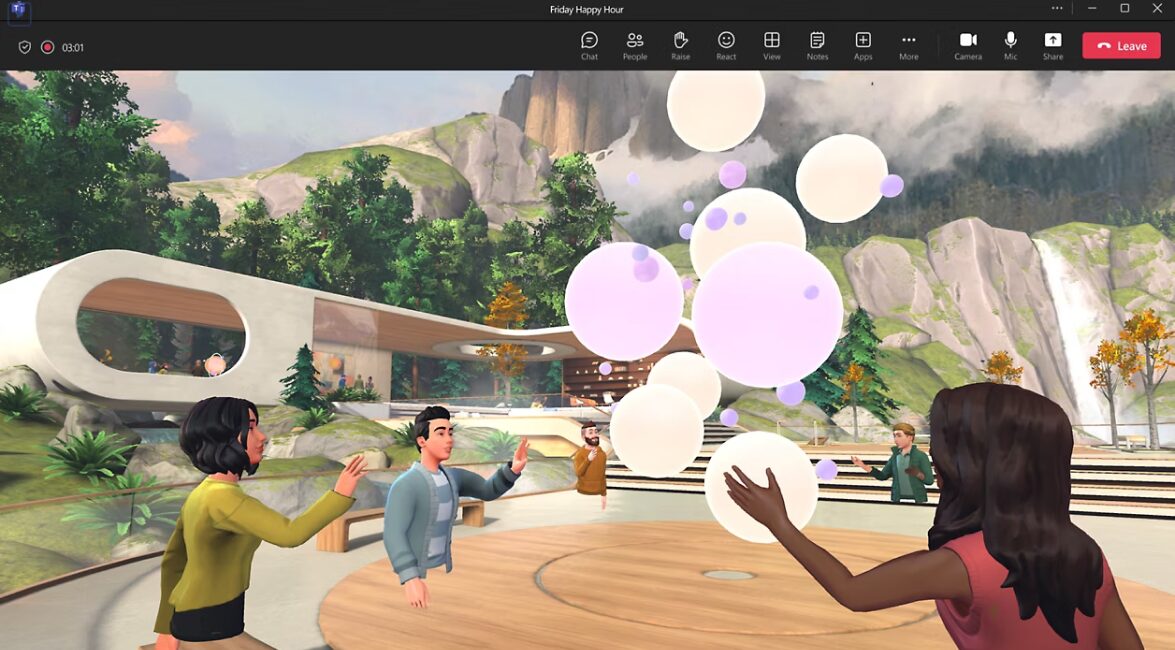The height and width of the screenshot is (650, 1175).
Task: Open the Chat panel
Action: coord(589,46)
